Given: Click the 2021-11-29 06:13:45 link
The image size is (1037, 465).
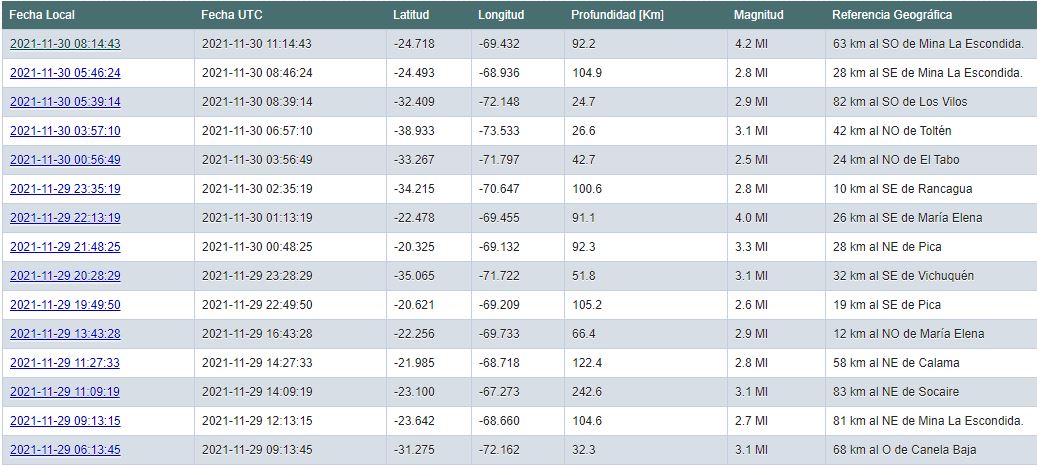Looking at the screenshot, I should (65, 450).
